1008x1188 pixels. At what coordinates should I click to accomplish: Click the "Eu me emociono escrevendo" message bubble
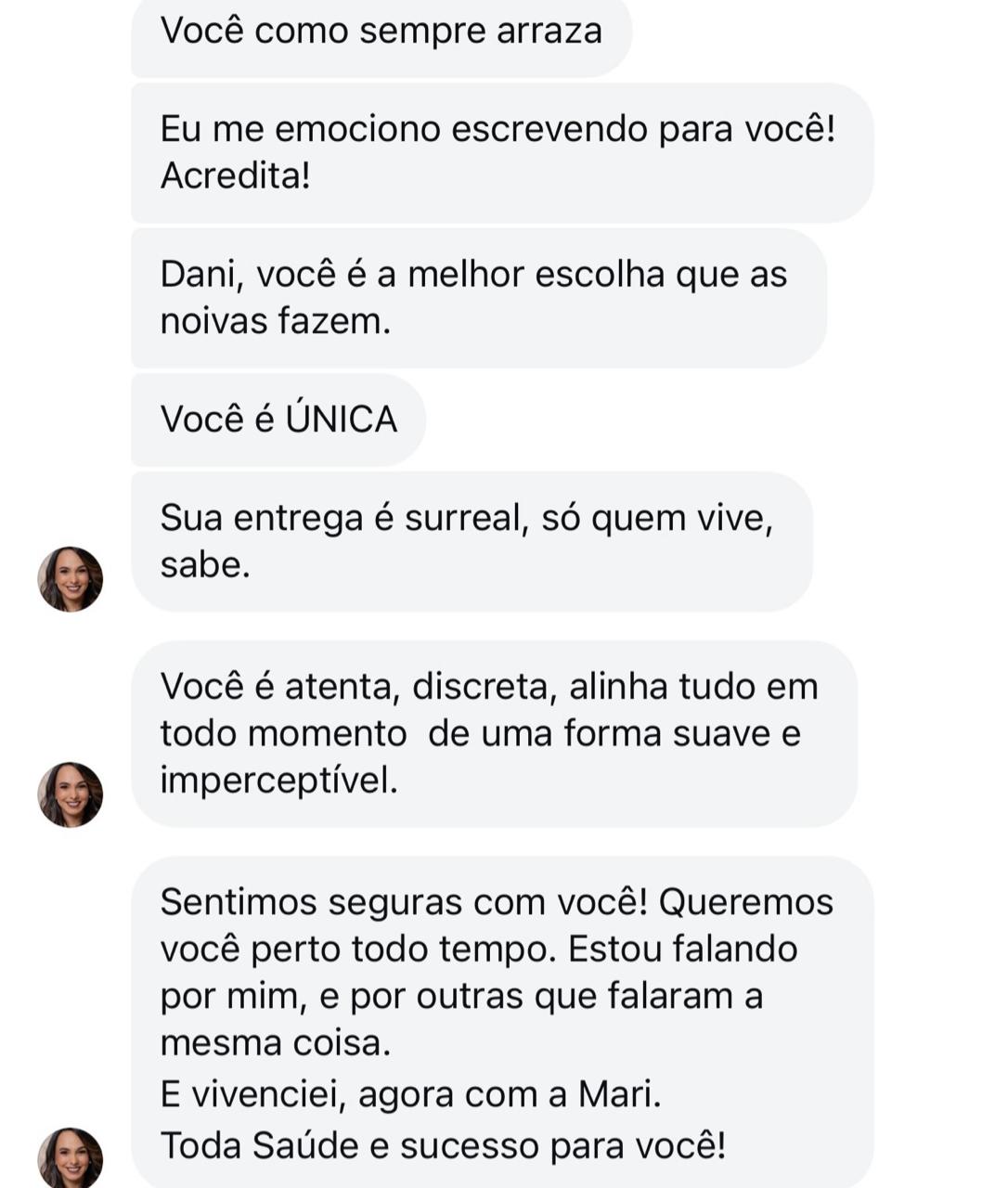tap(501, 152)
